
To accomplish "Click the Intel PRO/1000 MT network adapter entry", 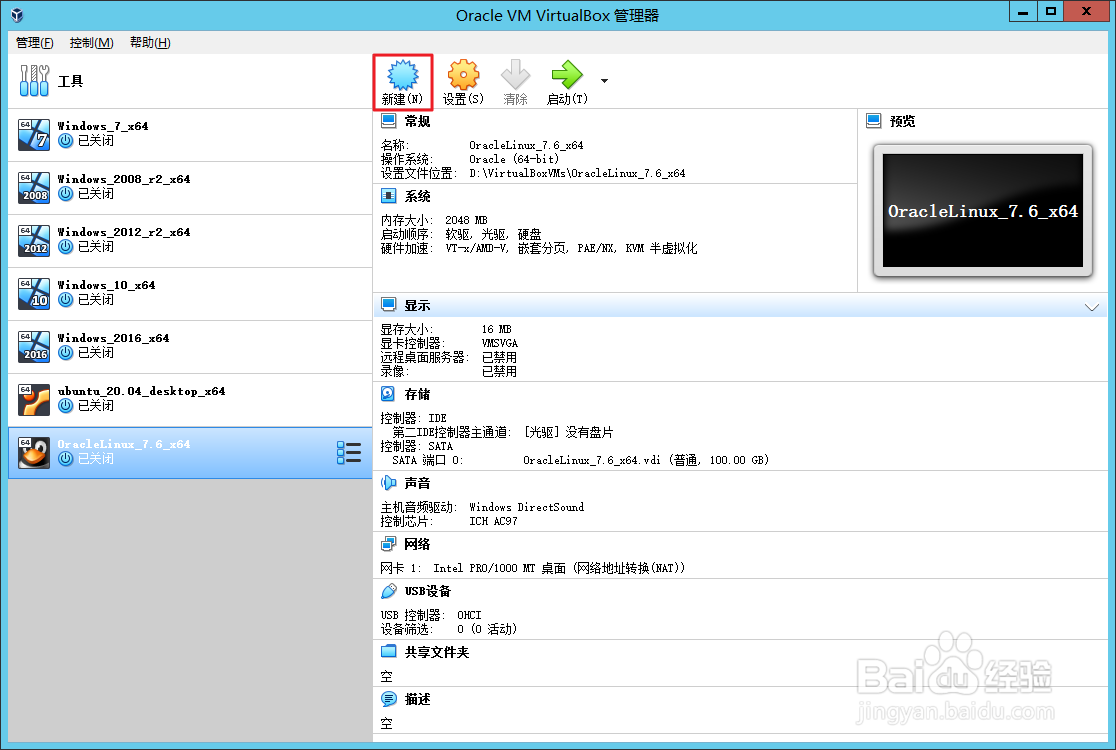I will coord(559,568).
